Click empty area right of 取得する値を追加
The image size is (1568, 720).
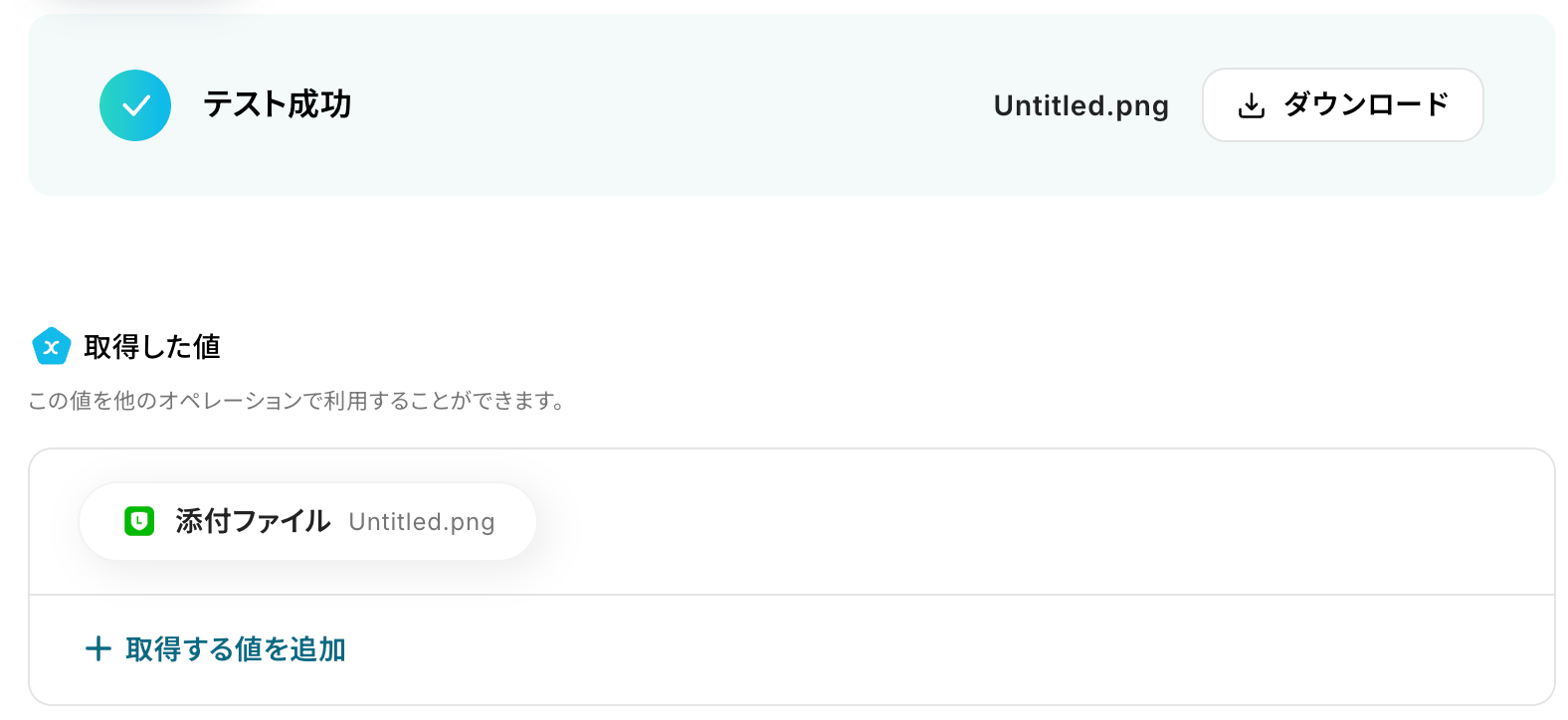click(x=895, y=649)
